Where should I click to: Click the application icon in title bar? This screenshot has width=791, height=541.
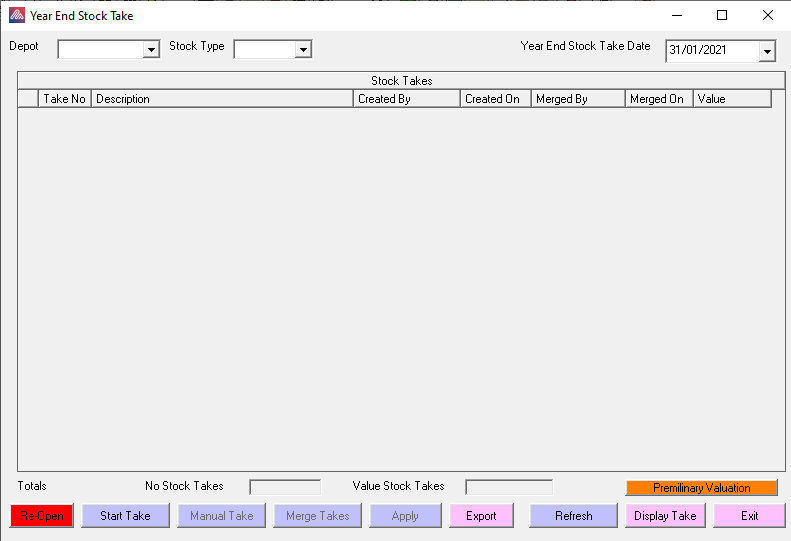pos(17,15)
